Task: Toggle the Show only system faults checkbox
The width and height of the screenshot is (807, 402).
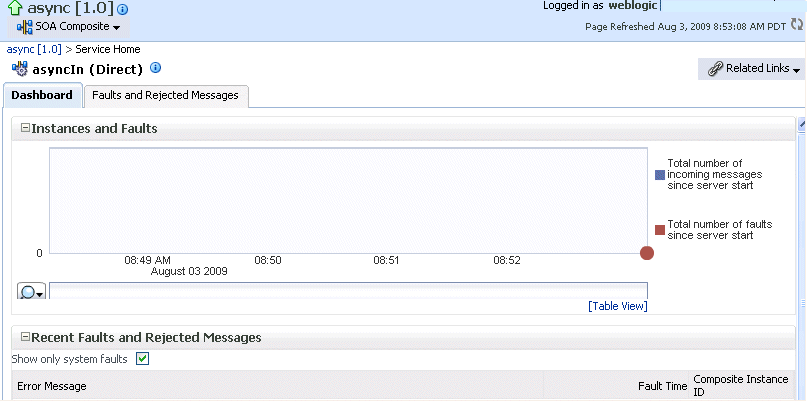Action: coord(143,359)
